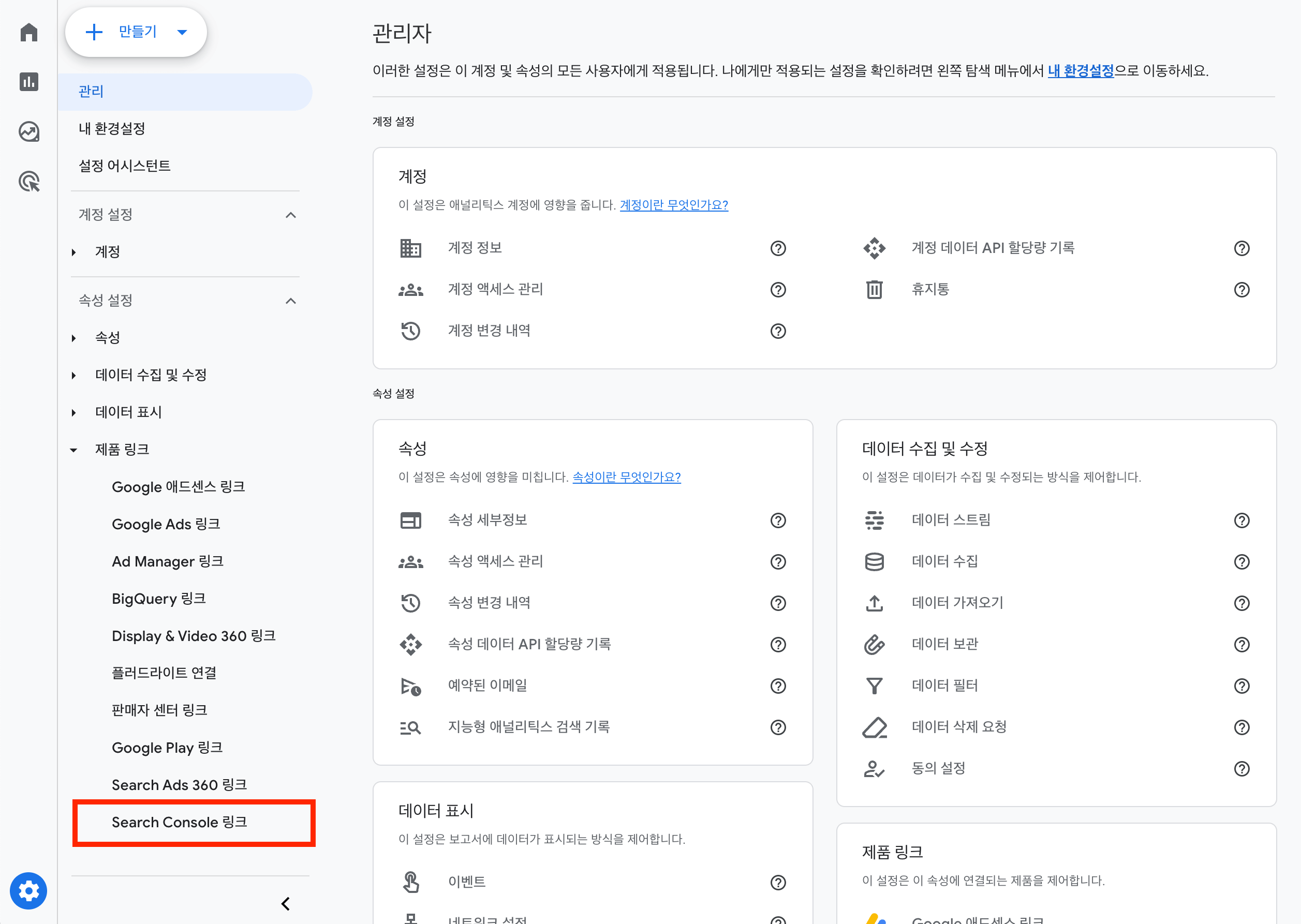Click the help icon beside 속성 세부정보

[778, 520]
